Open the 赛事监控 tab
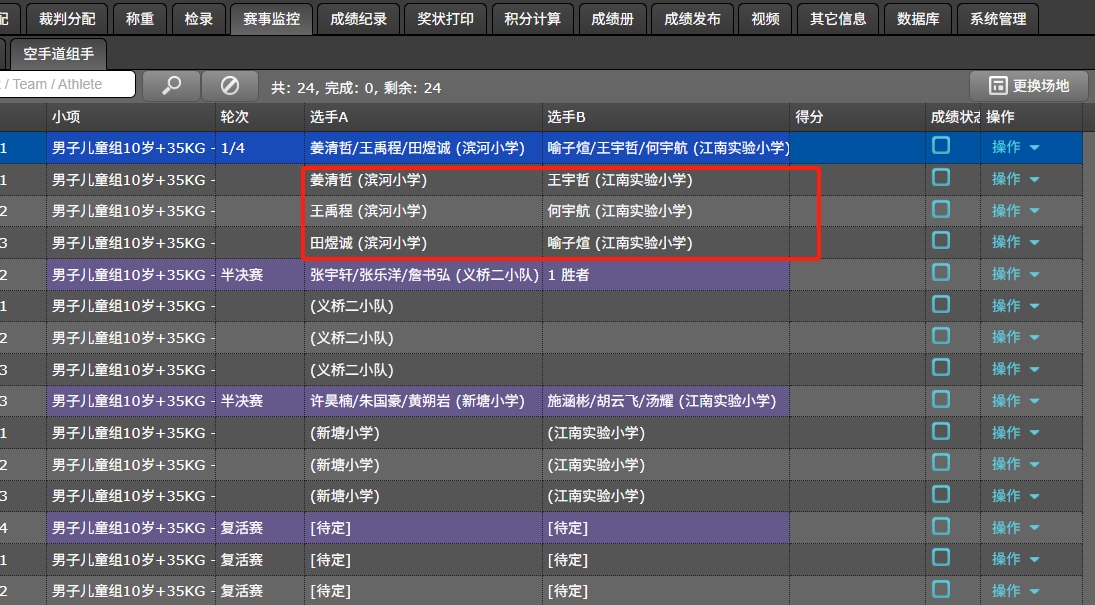Viewport: 1095px width, 605px height. tap(271, 19)
